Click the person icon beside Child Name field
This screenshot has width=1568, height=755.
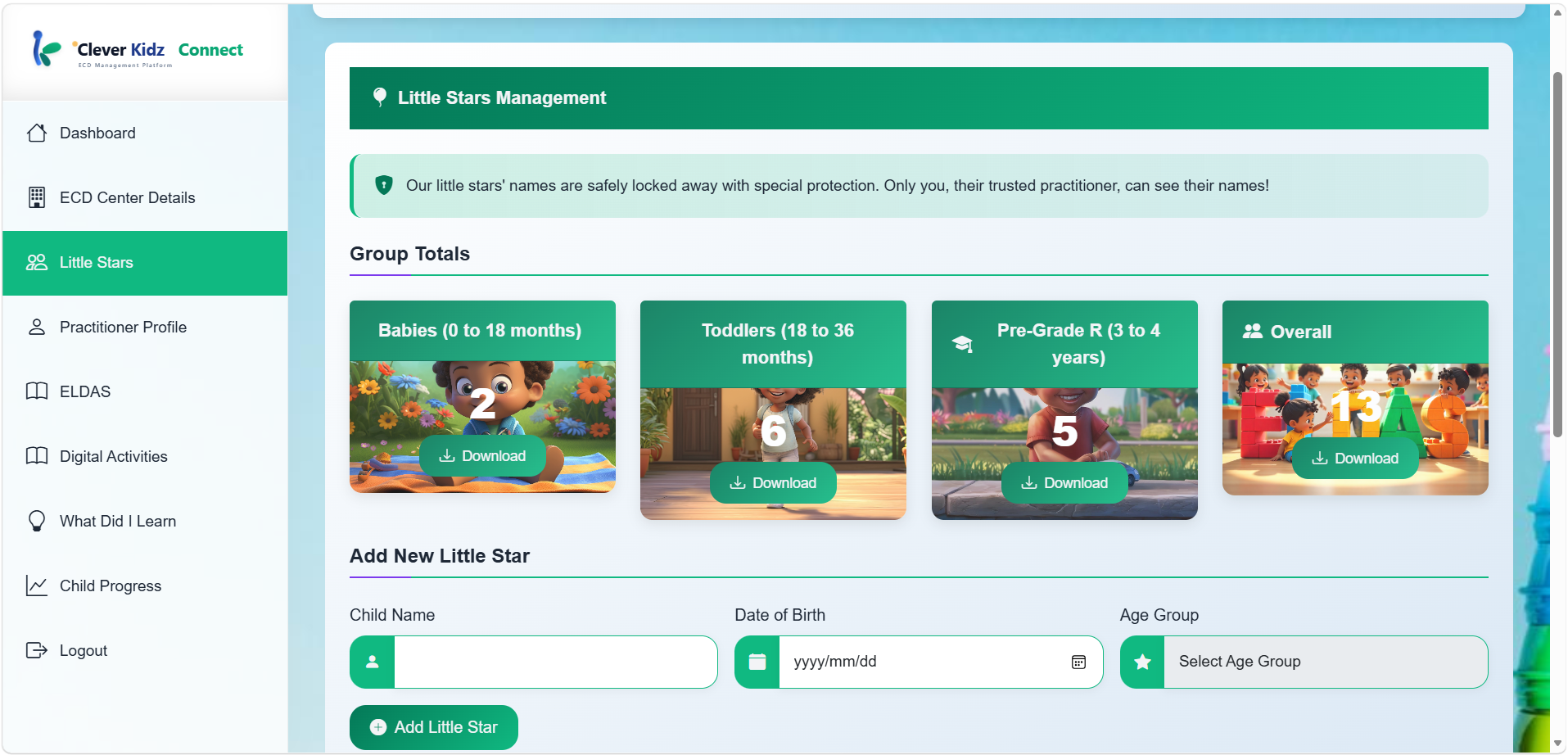(373, 662)
